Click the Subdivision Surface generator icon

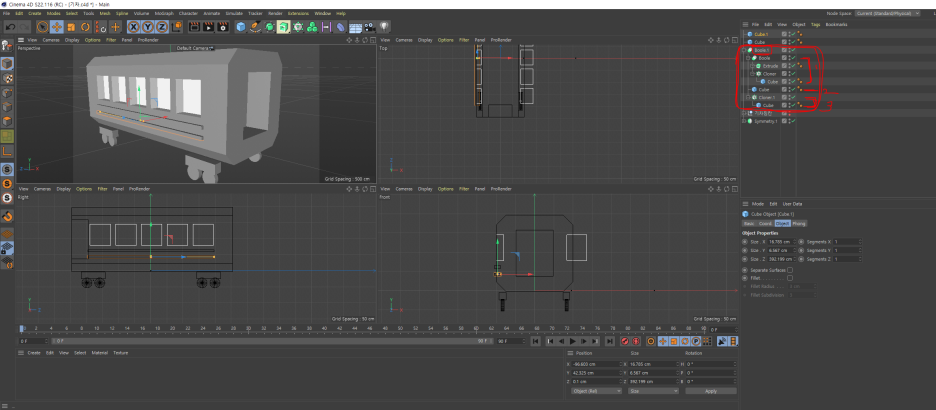[x=269, y=27]
